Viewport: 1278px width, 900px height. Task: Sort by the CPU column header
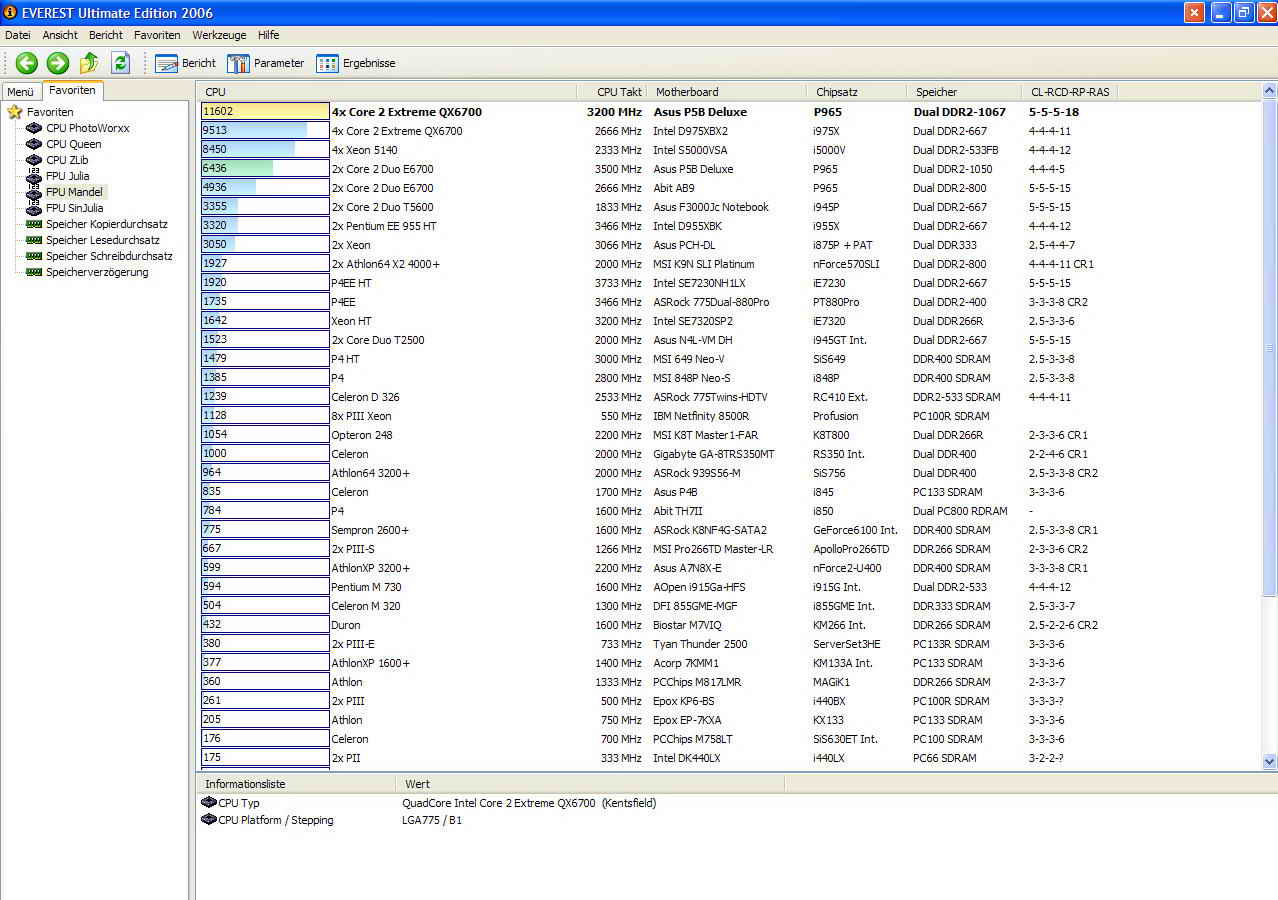388,92
